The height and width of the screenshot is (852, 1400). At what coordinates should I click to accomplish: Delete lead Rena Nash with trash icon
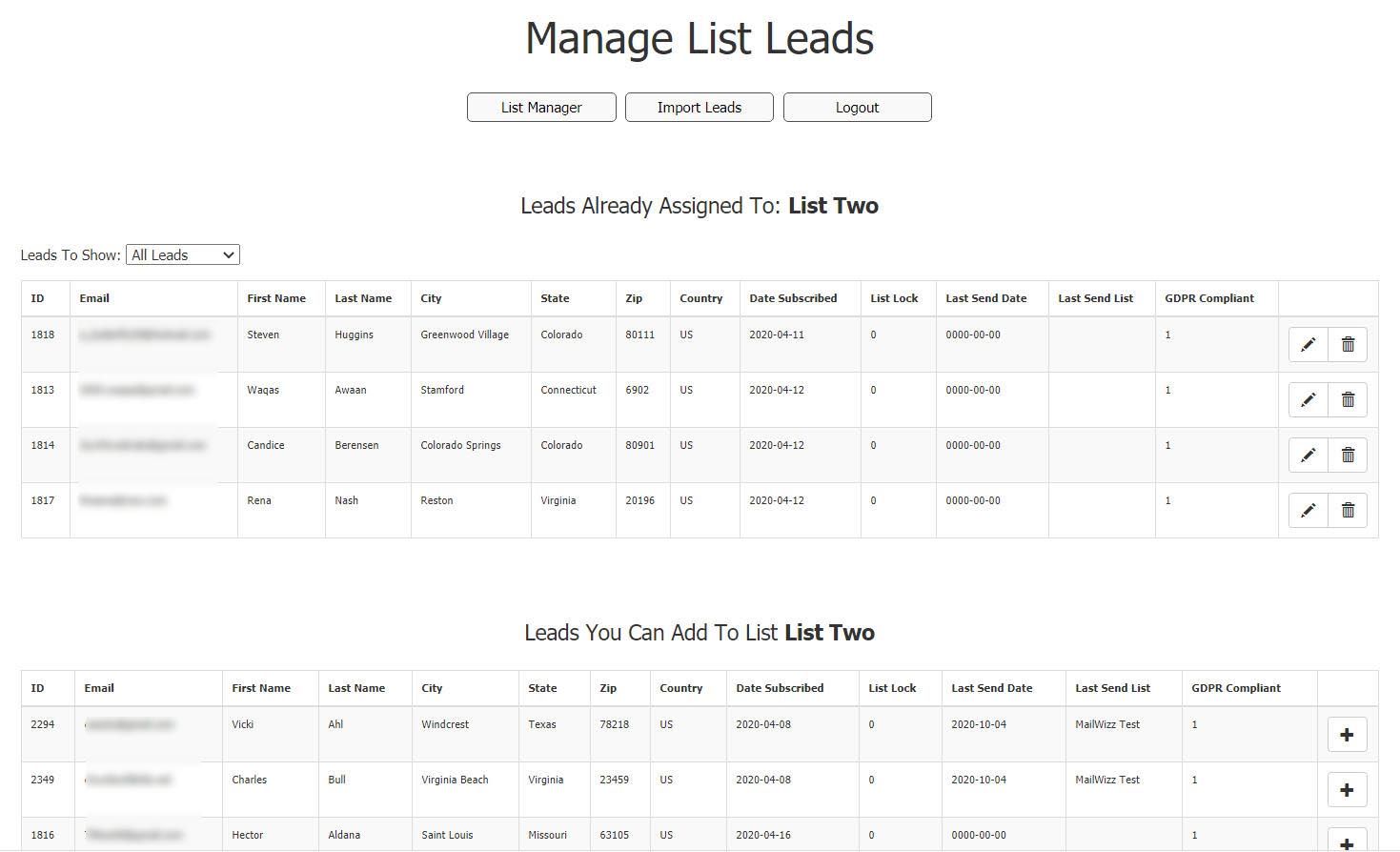1348,511
